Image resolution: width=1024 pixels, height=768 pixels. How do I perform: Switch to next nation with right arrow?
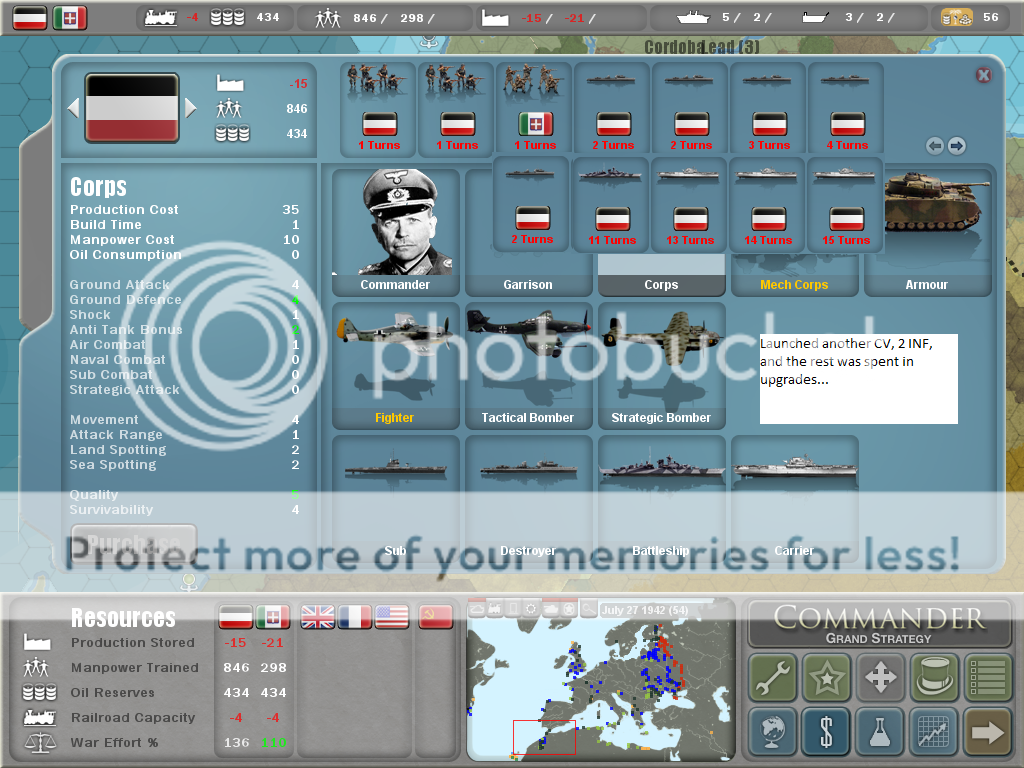191,107
